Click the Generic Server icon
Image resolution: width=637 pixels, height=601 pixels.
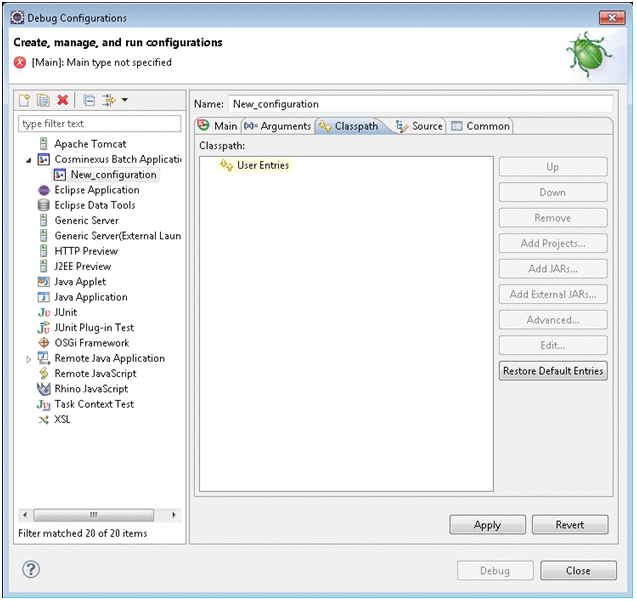(x=43, y=220)
